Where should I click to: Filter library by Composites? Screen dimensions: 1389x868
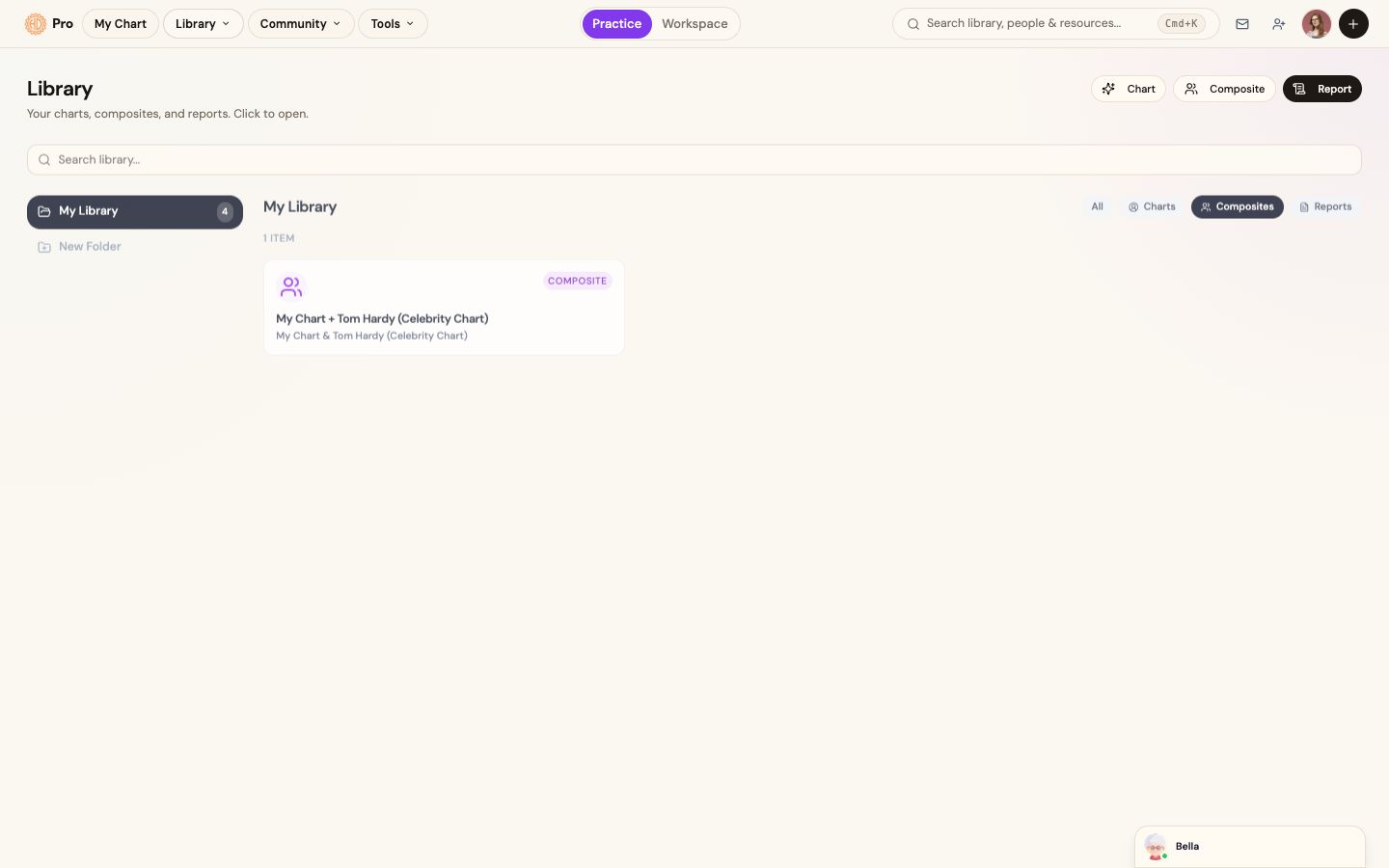click(1237, 207)
